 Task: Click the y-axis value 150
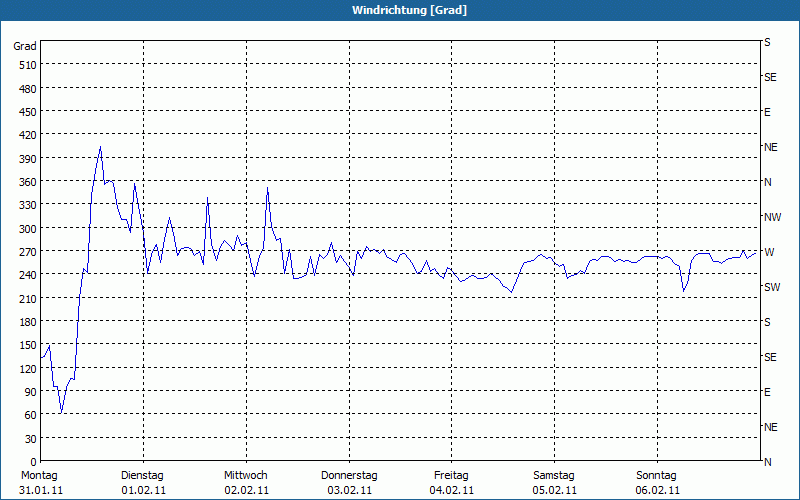(28, 346)
